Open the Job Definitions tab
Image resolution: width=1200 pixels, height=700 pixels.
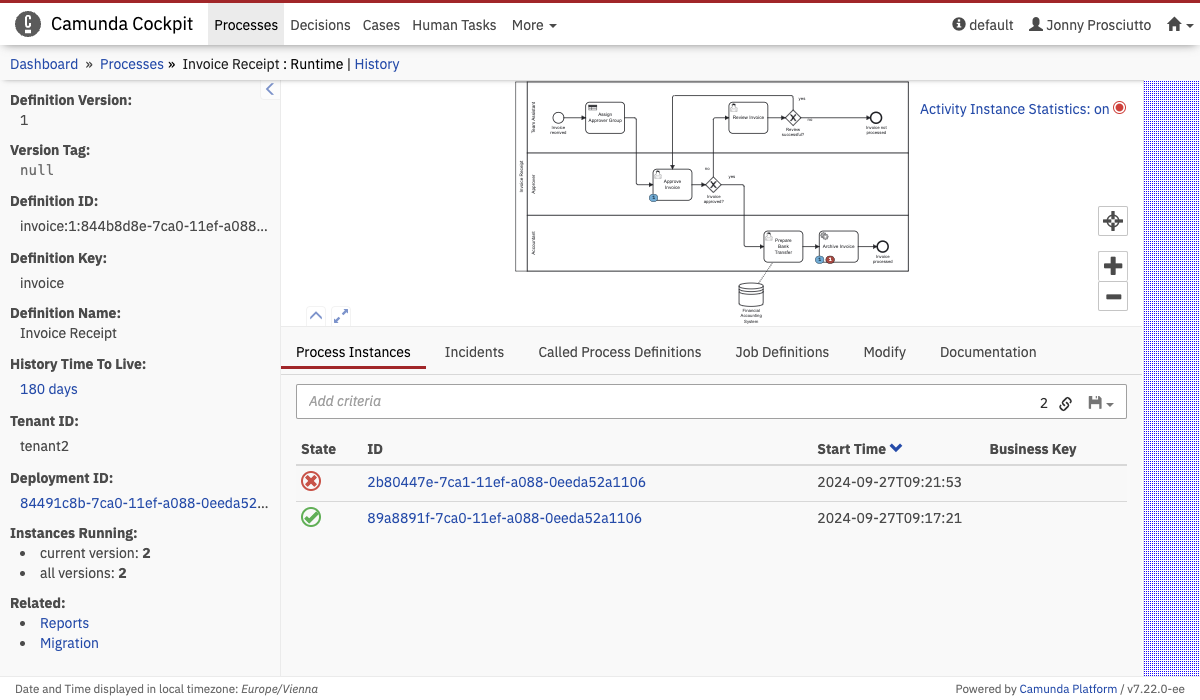782,352
